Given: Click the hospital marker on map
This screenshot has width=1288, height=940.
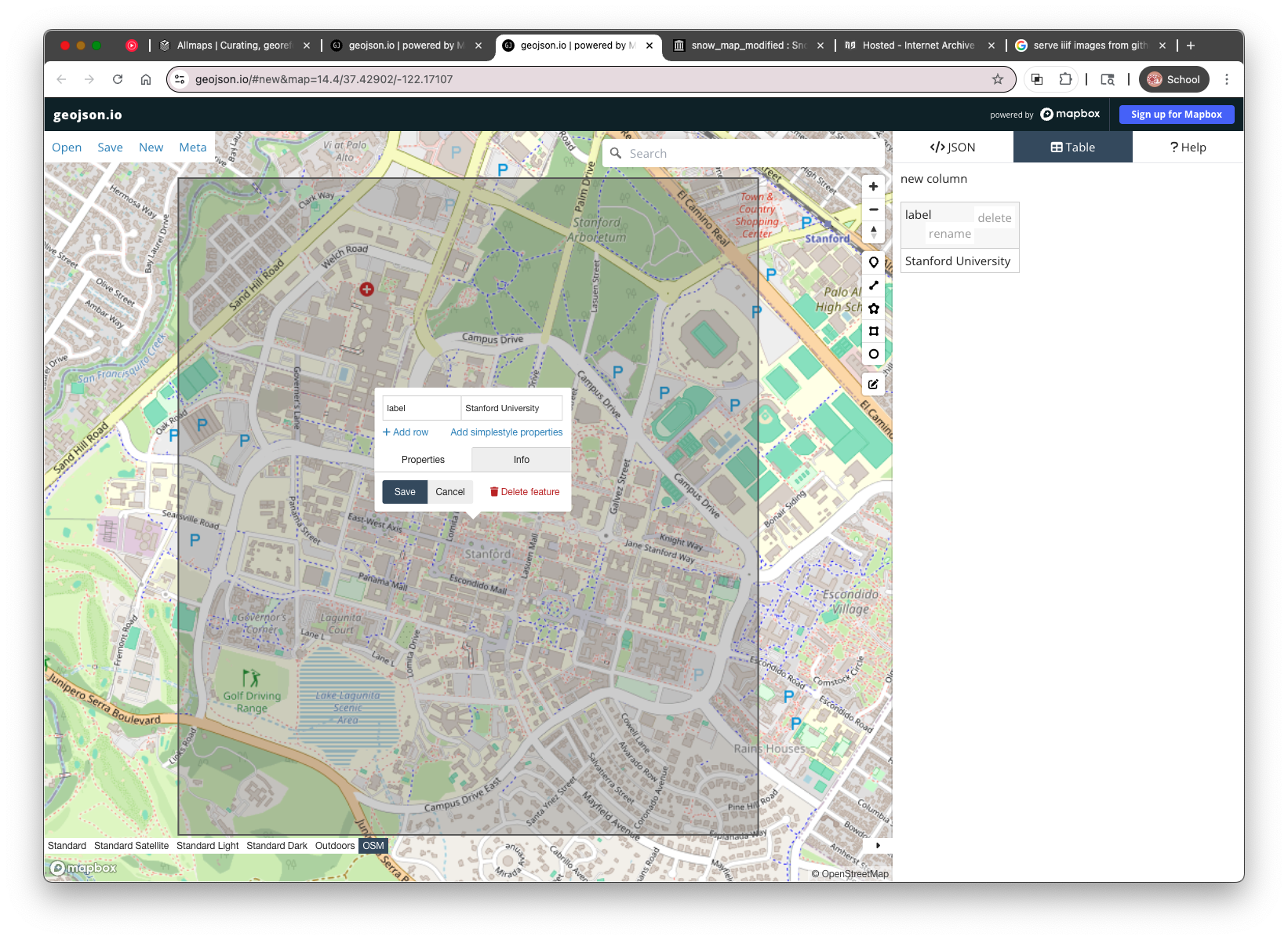Looking at the screenshot, I should tap(366, 290).
